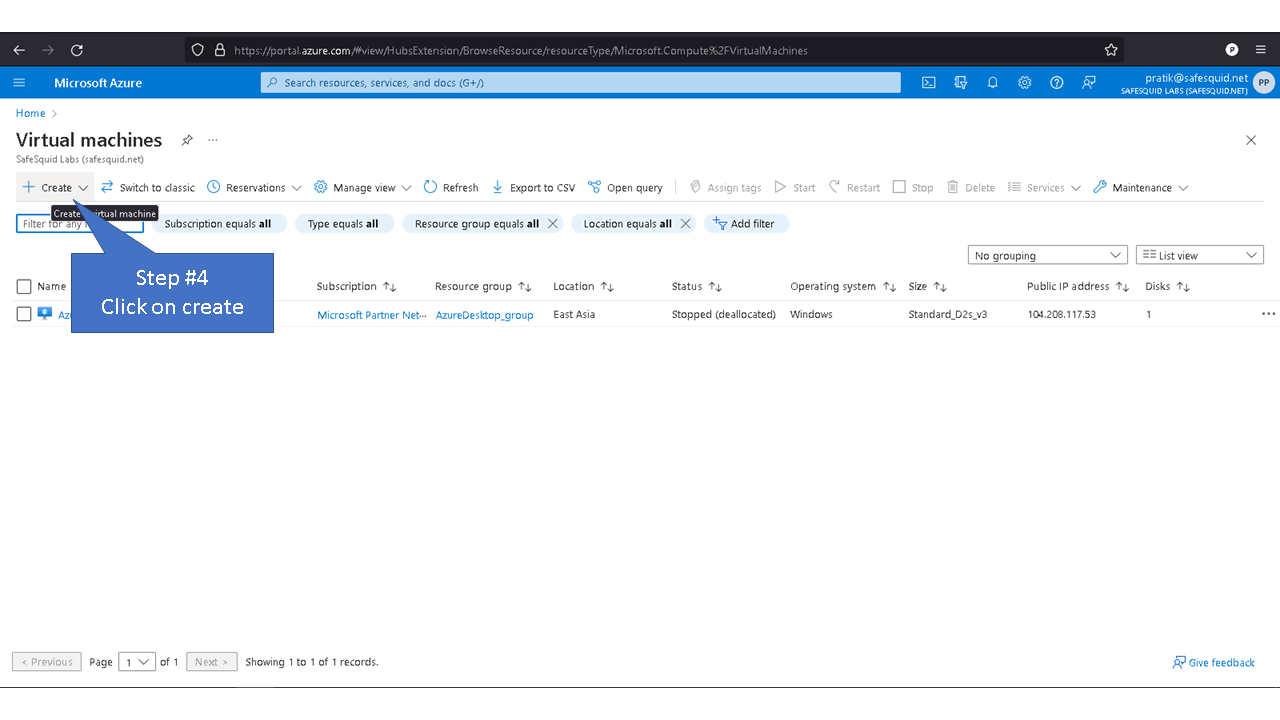Viewport: 1280px width, 720px height.
Task: Pin the Virtual machines page
Action: click(187, 140)
